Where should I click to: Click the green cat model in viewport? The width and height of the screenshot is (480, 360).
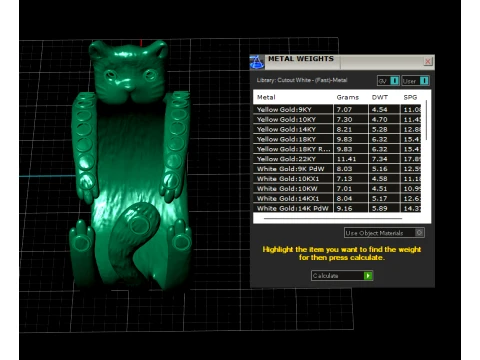tap(130, 165)
